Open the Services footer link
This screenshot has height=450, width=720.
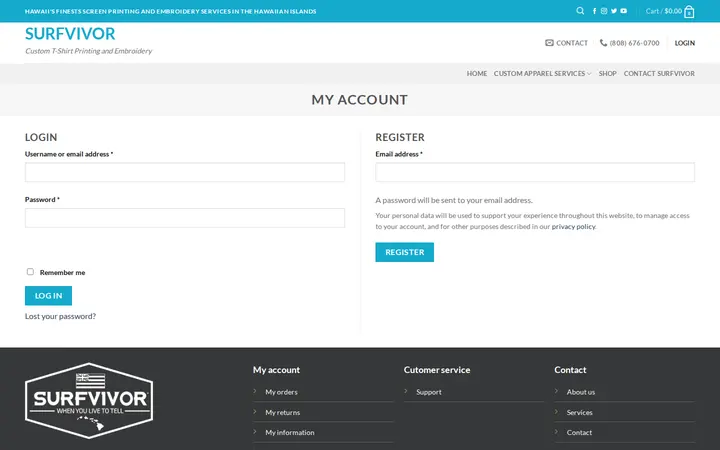point(579,412)
